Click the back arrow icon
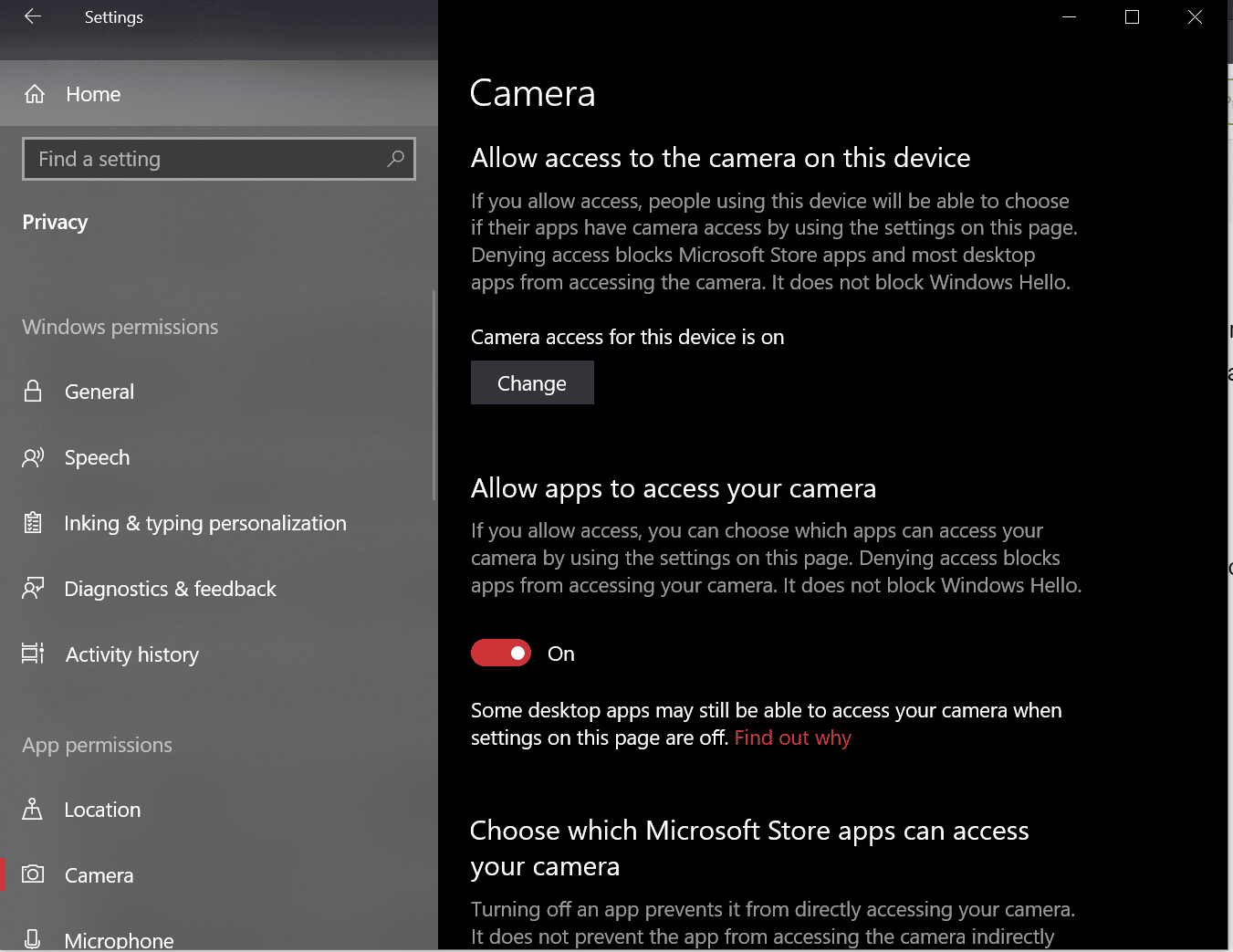 (x=33, y=16)
